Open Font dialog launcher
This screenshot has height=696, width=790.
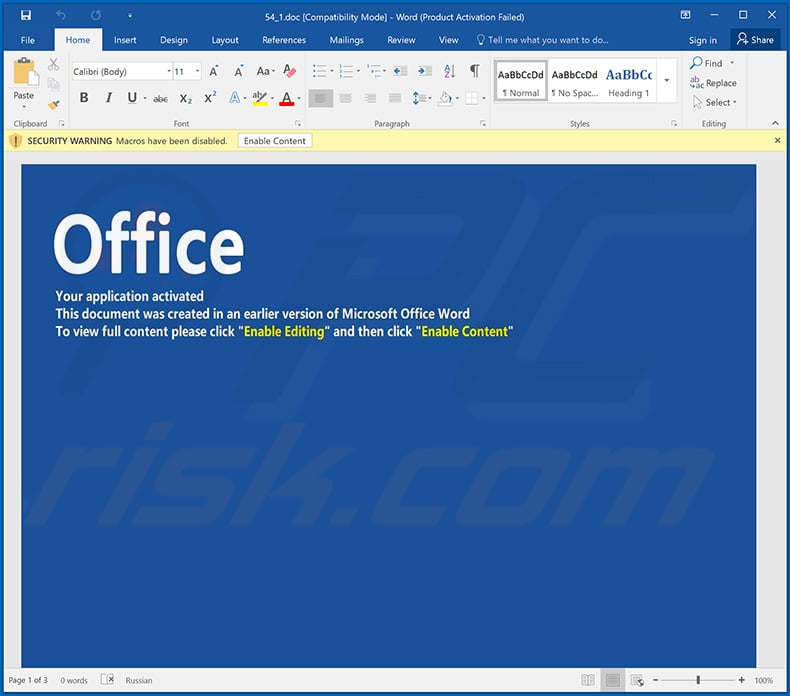coord(298,123)
